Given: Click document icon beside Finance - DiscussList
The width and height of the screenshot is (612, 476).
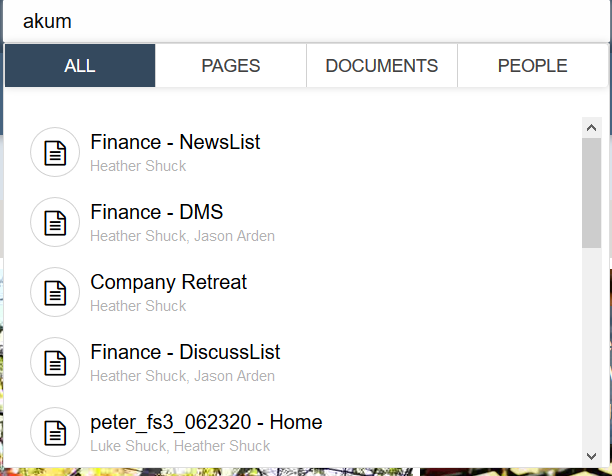Looking at the screenshot, I should (x=55, y=362).
